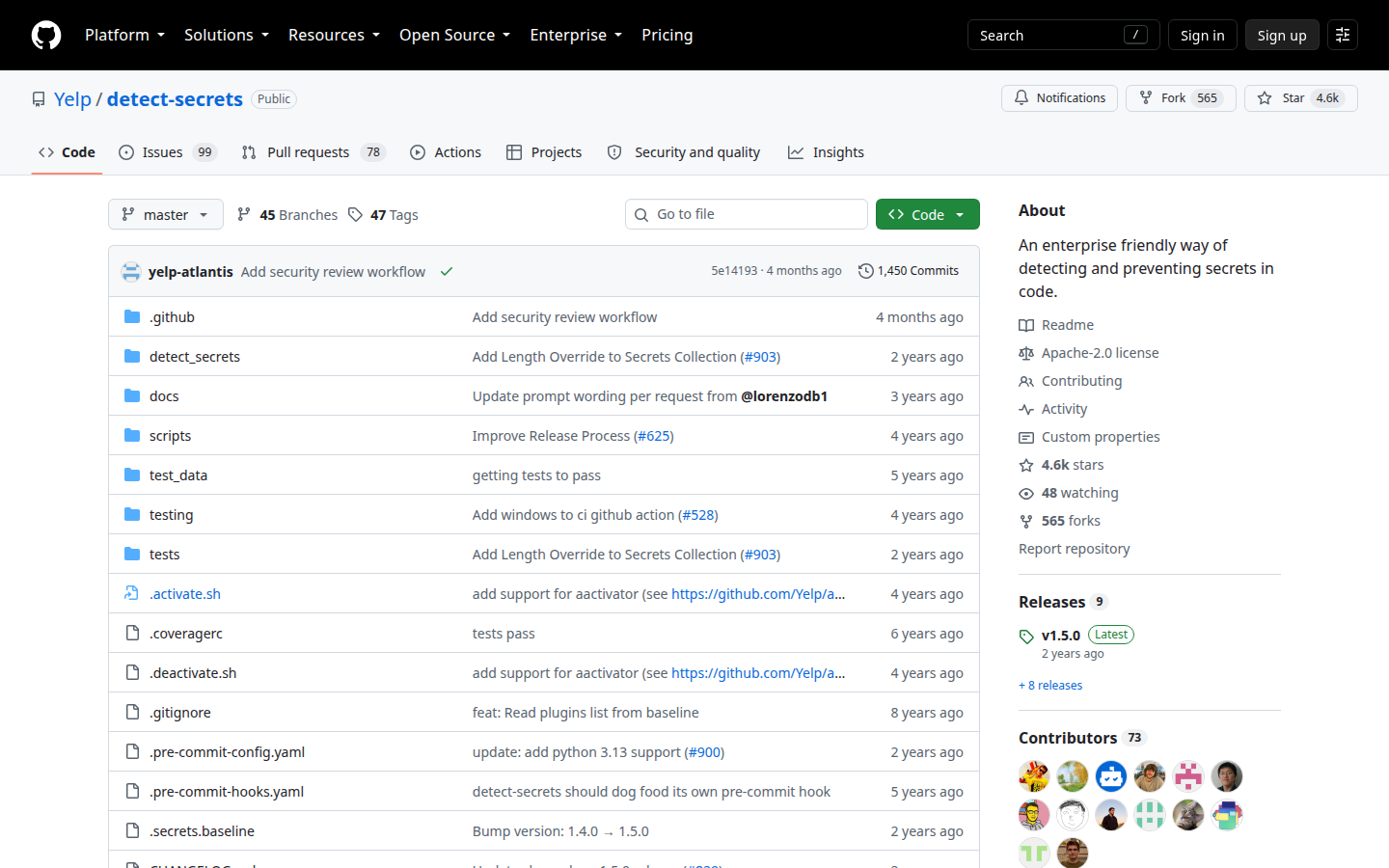Screen dimensions: 1389x868
Task: Open the #528 pull request link
Action: 697,515
